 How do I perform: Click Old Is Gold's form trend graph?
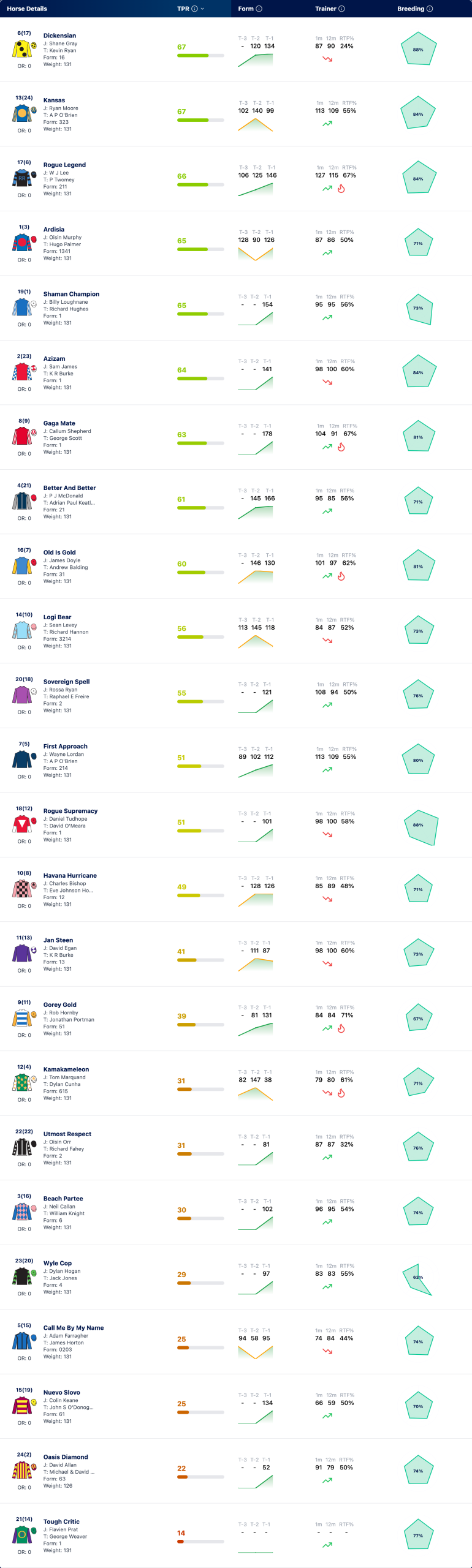point(256,576)
